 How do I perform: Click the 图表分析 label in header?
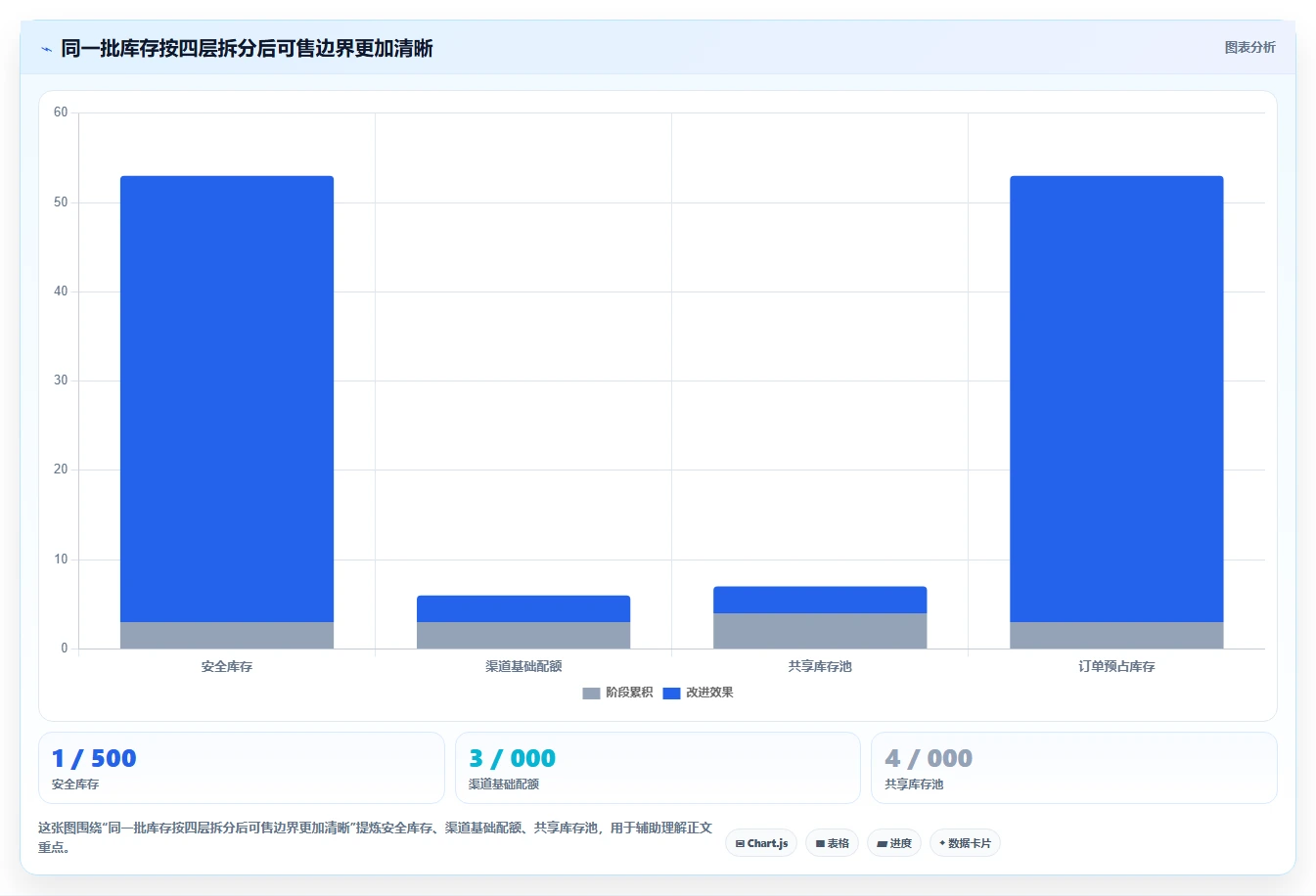point(1249,47)
